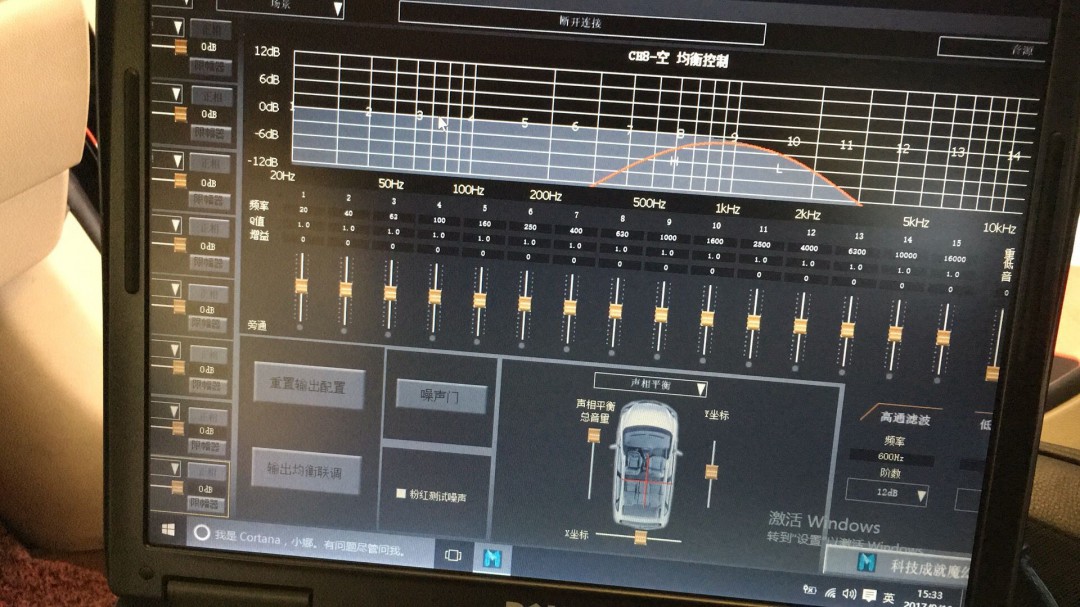
Task: Click EQ graph point marker 5
Action: pyautogui.click(x=524, y=123)
